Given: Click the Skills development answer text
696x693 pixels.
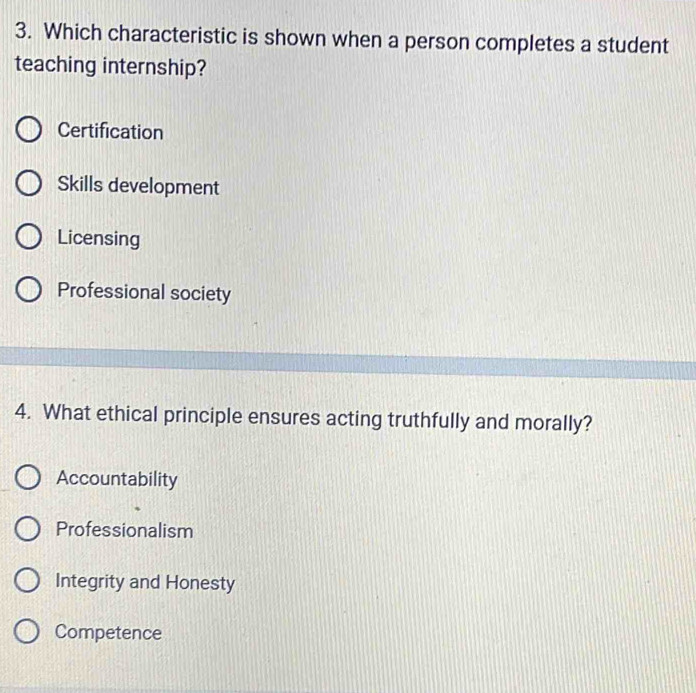Looking at the screenshot, I should point(138,186).
